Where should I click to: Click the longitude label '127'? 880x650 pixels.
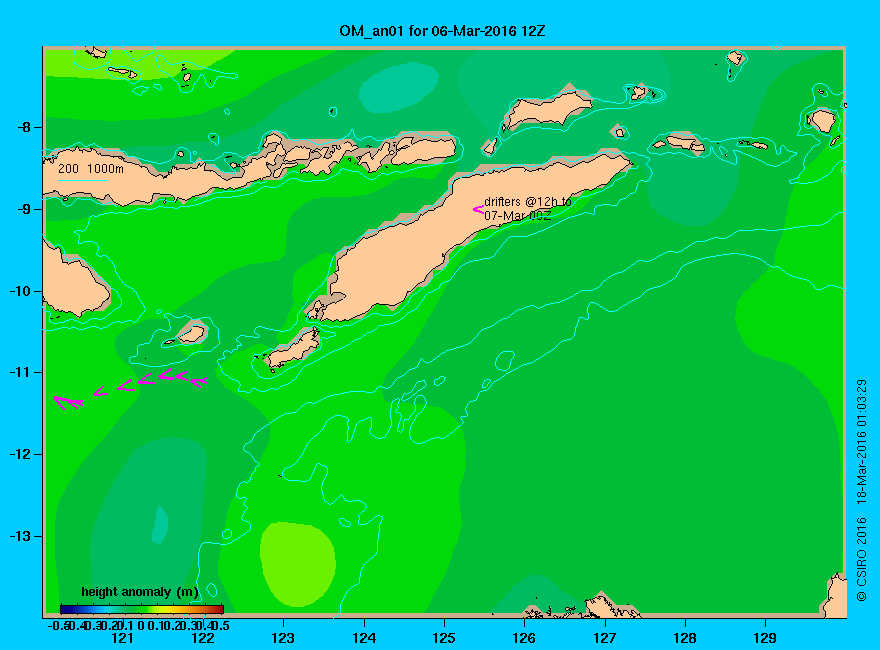(x=604, y=638)
